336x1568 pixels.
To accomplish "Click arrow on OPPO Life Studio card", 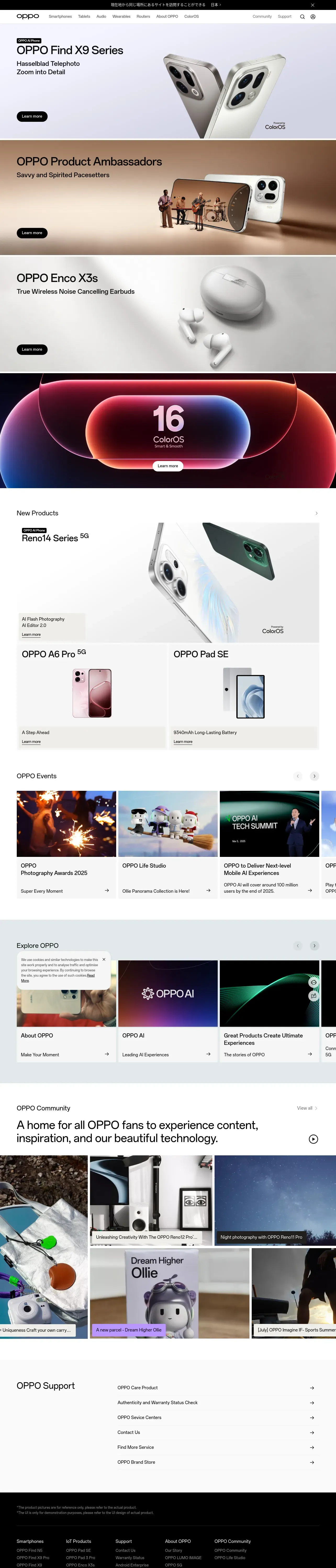I will click(x=208, y=891).
